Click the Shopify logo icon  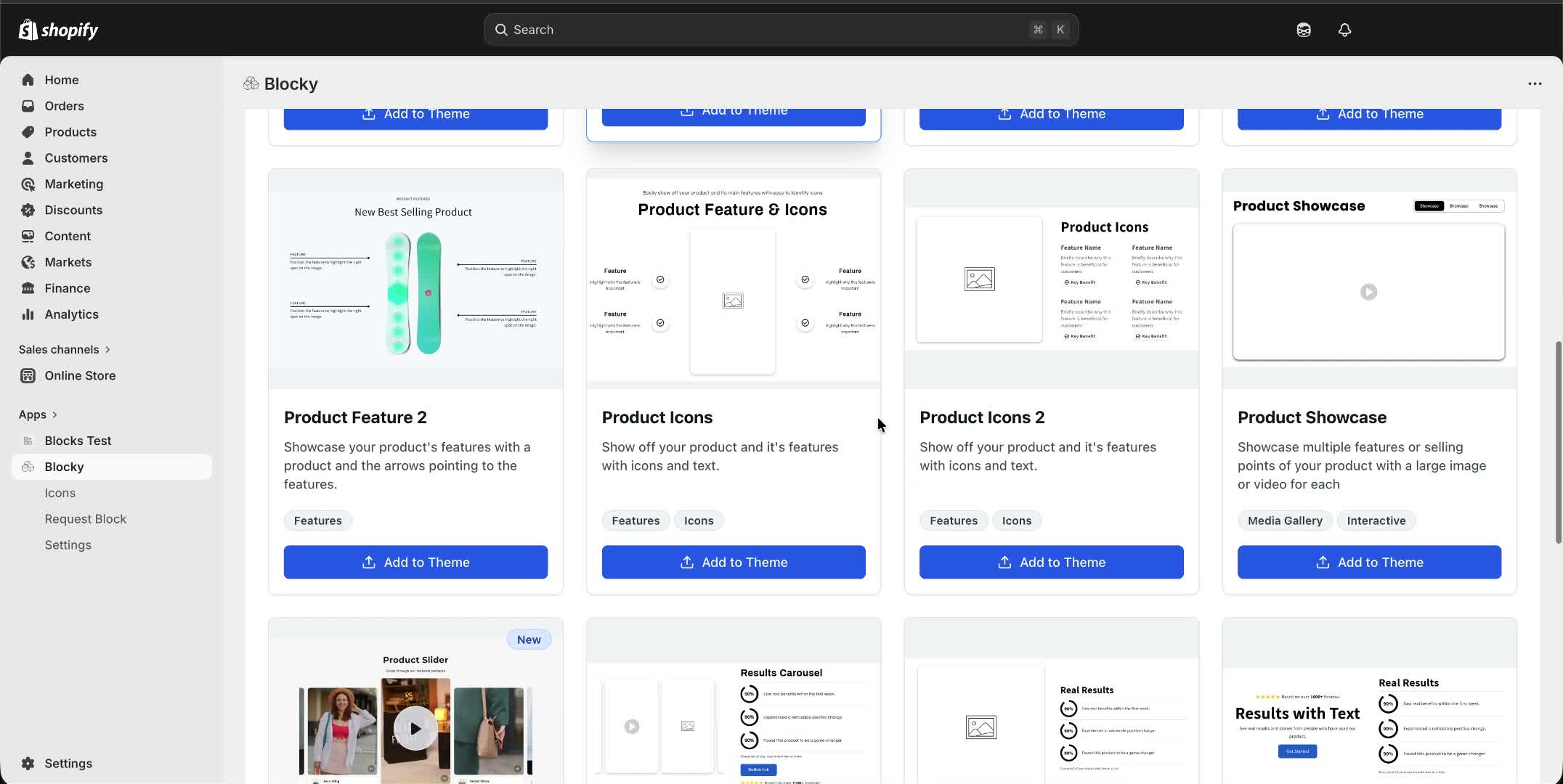pyautogui.click(x=28, y=30)
